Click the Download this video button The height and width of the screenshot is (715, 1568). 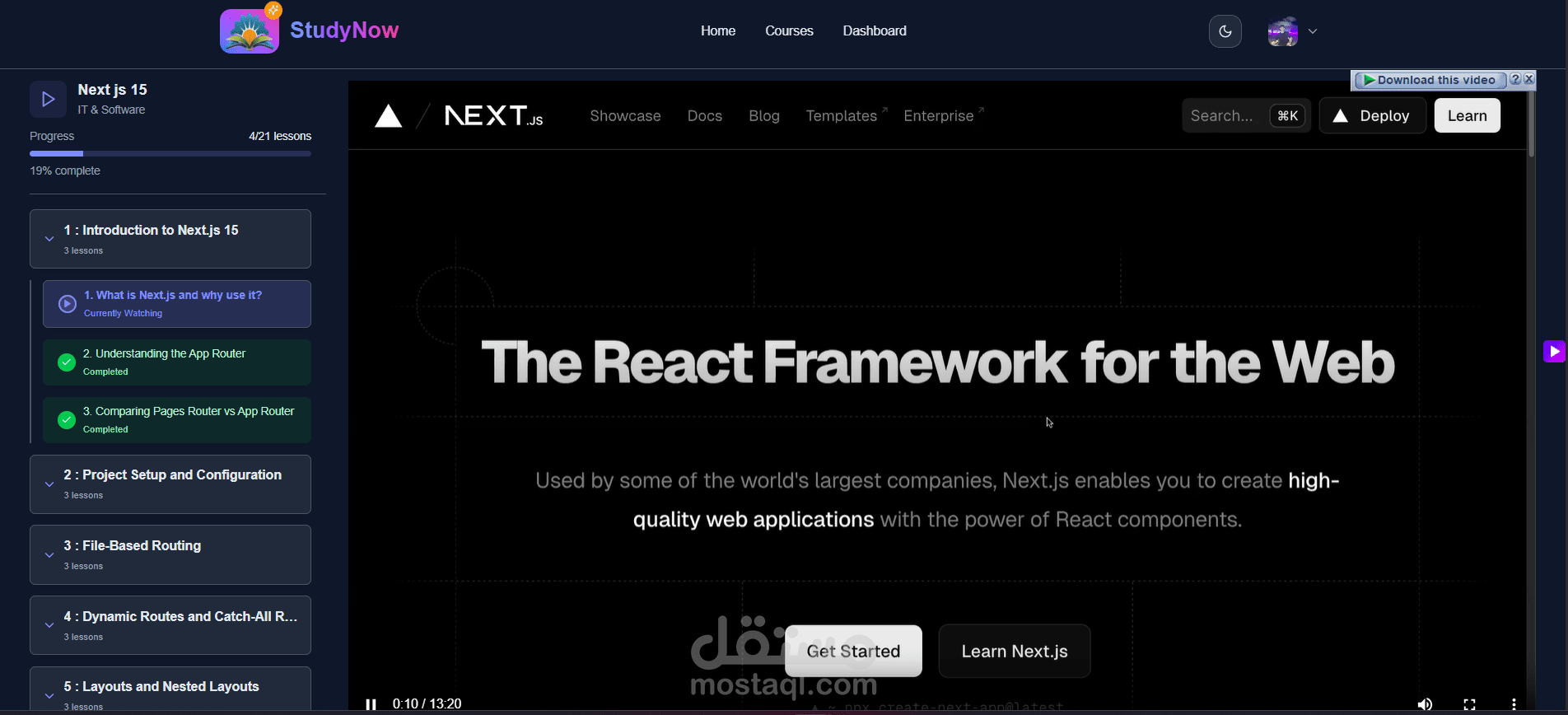tap(1430, 80)
